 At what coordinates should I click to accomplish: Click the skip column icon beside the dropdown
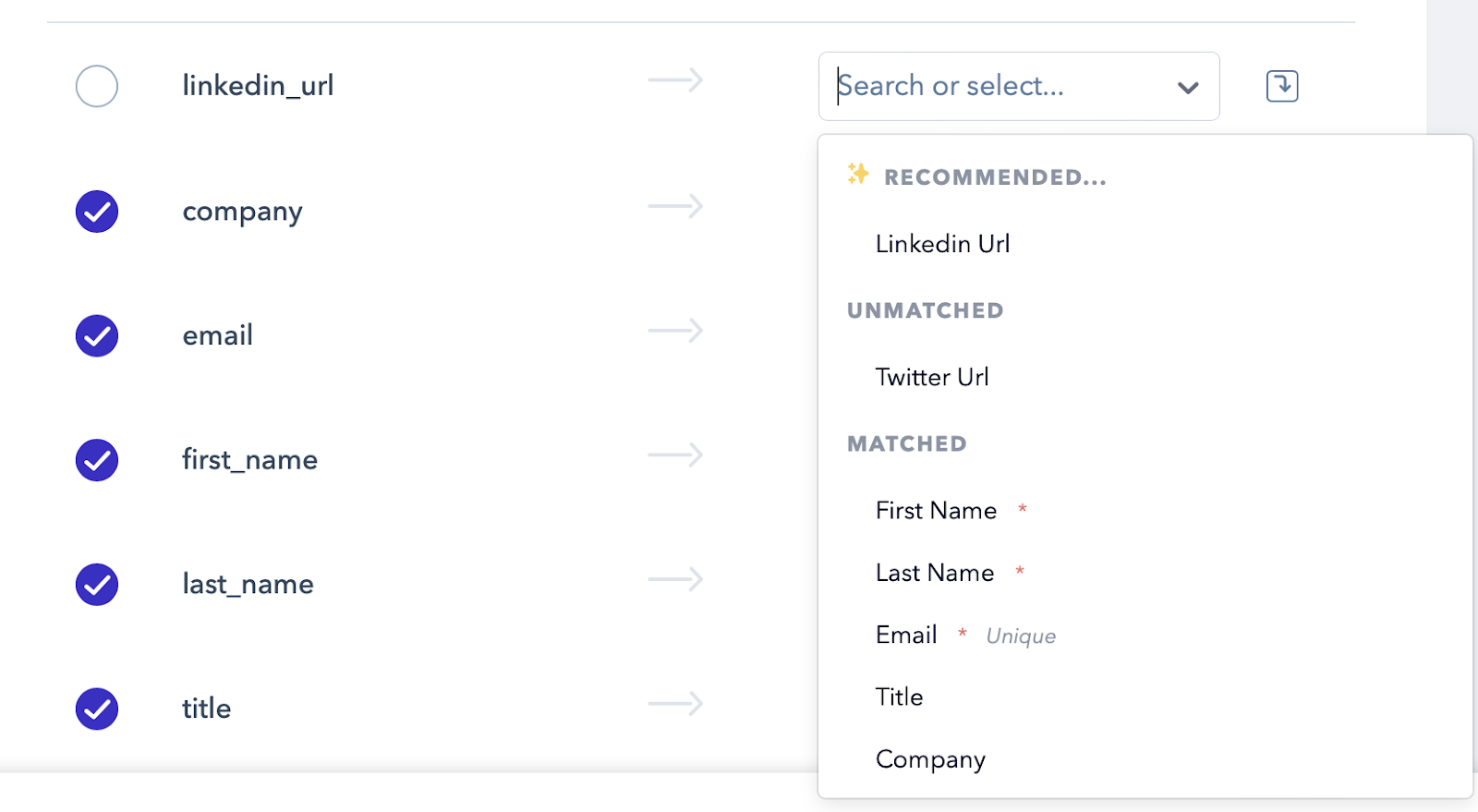(x=1281, y=86)
